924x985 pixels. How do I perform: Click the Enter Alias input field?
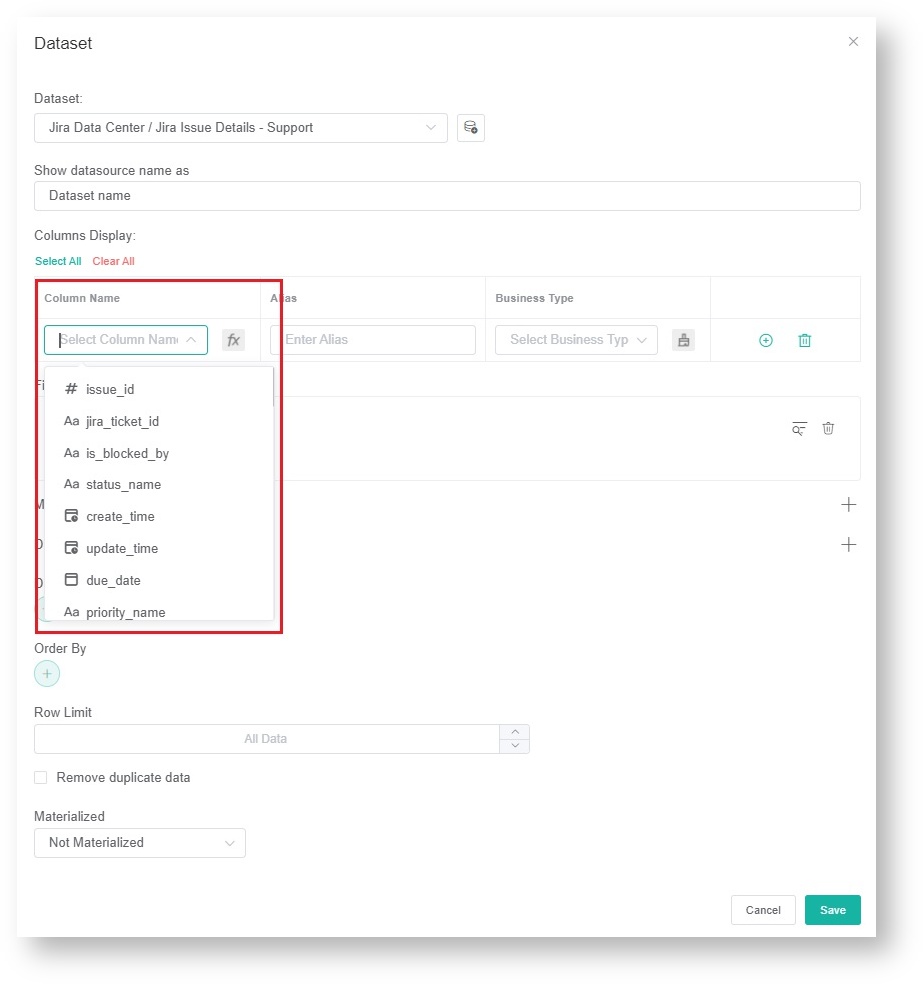coord(372,340)
